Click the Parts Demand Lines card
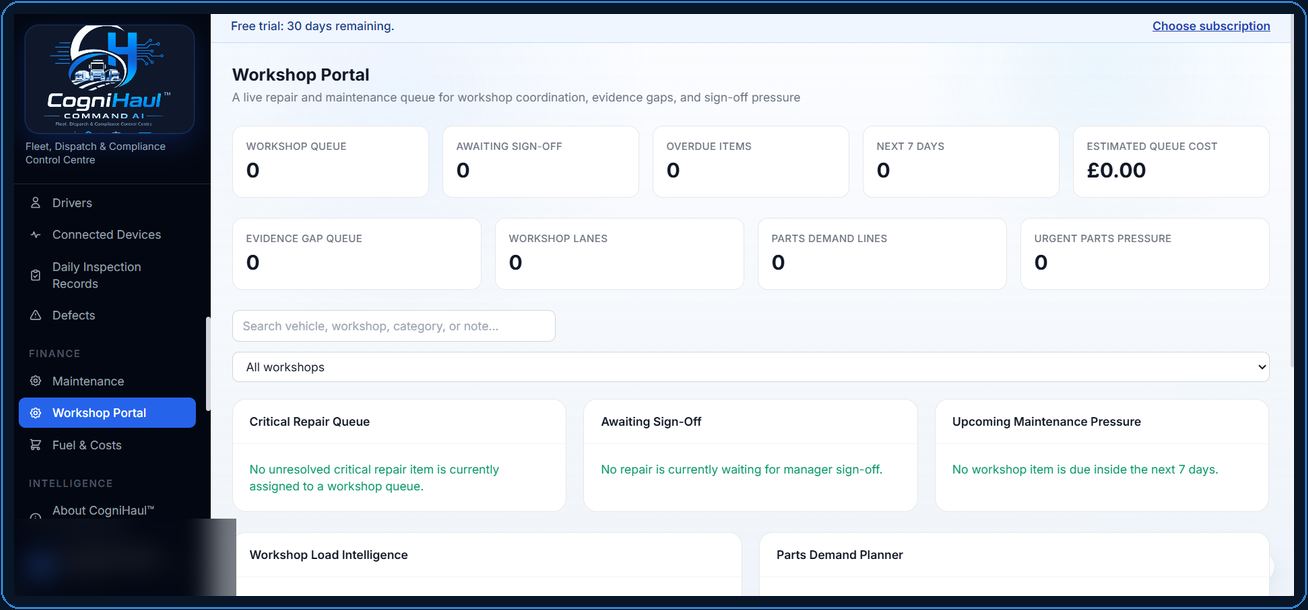1308x610 pixels. pyautogui.click(x=882, y=254)
